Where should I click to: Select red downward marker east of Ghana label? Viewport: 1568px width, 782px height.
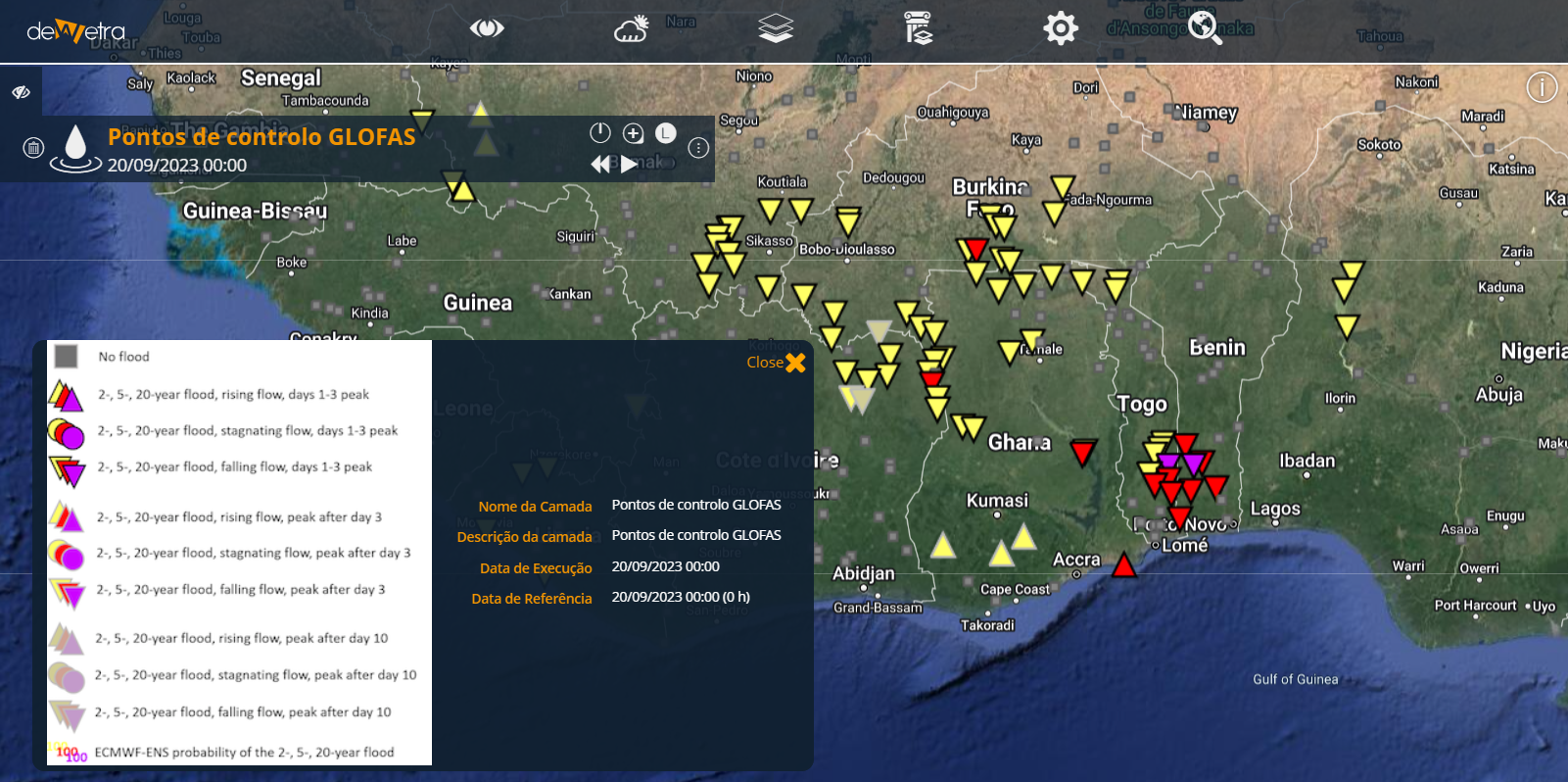click(1082, 453)
